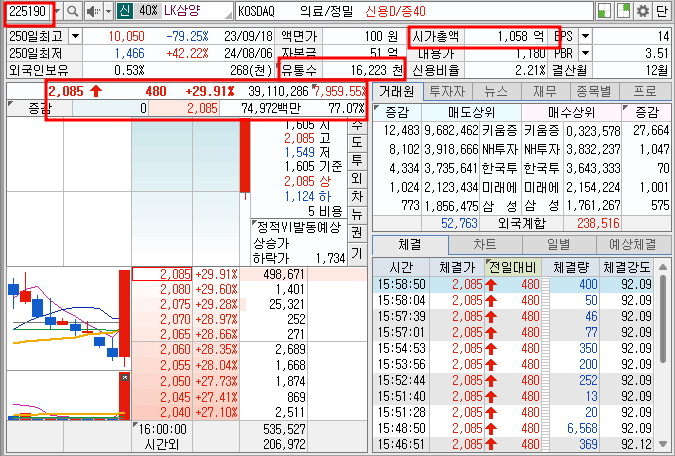The height and width of the screenshot is (456, 675).
Task: Expand the EPS indicator dropdown
Action: (x=585, y=36)
